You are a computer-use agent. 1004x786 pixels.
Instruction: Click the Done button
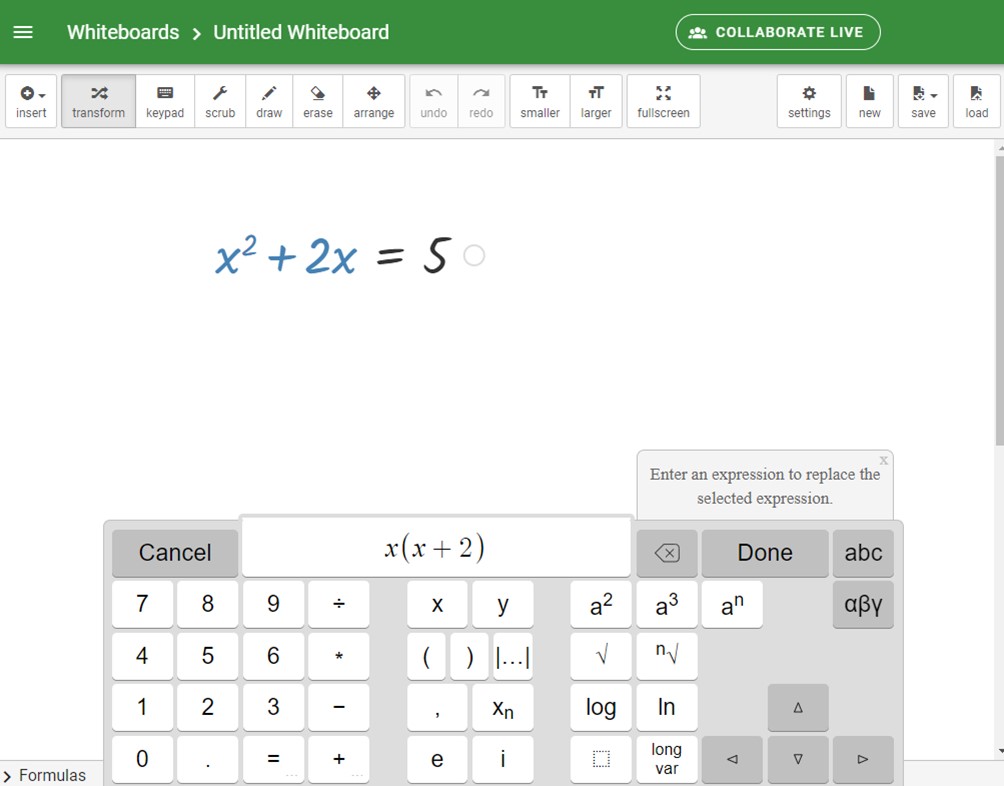764,553
